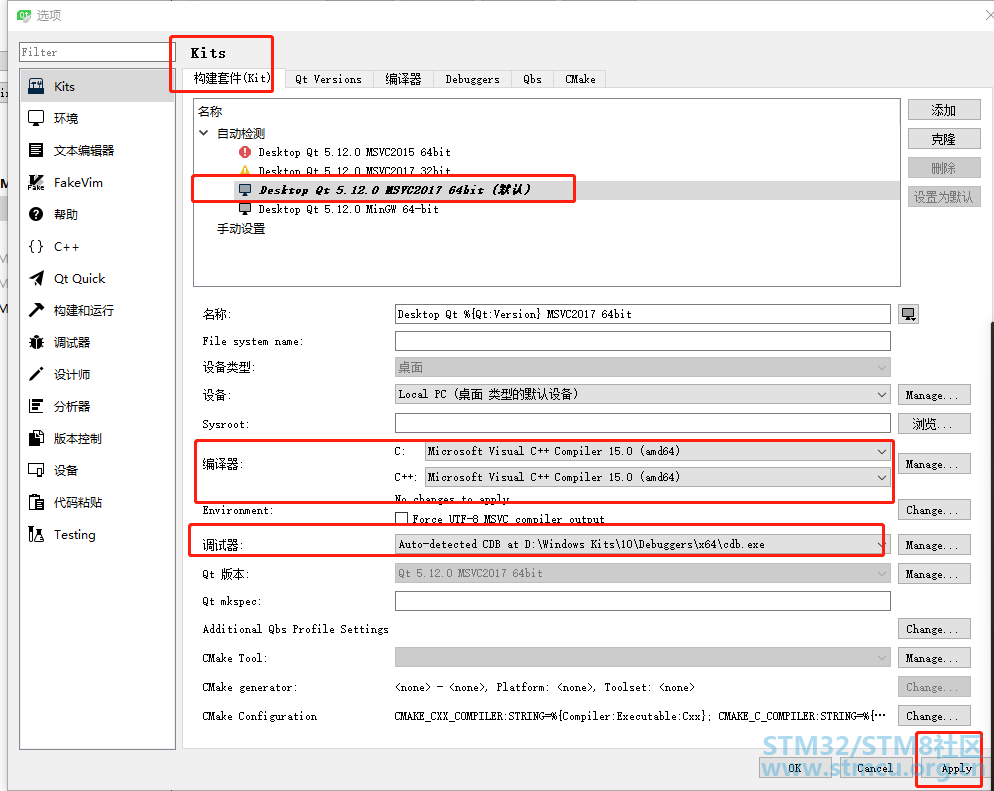Expand the 设备 Local PC dropdown
The width and height of the screenshot is (994, 791).
pyautogui.click(x=642, y=394)
